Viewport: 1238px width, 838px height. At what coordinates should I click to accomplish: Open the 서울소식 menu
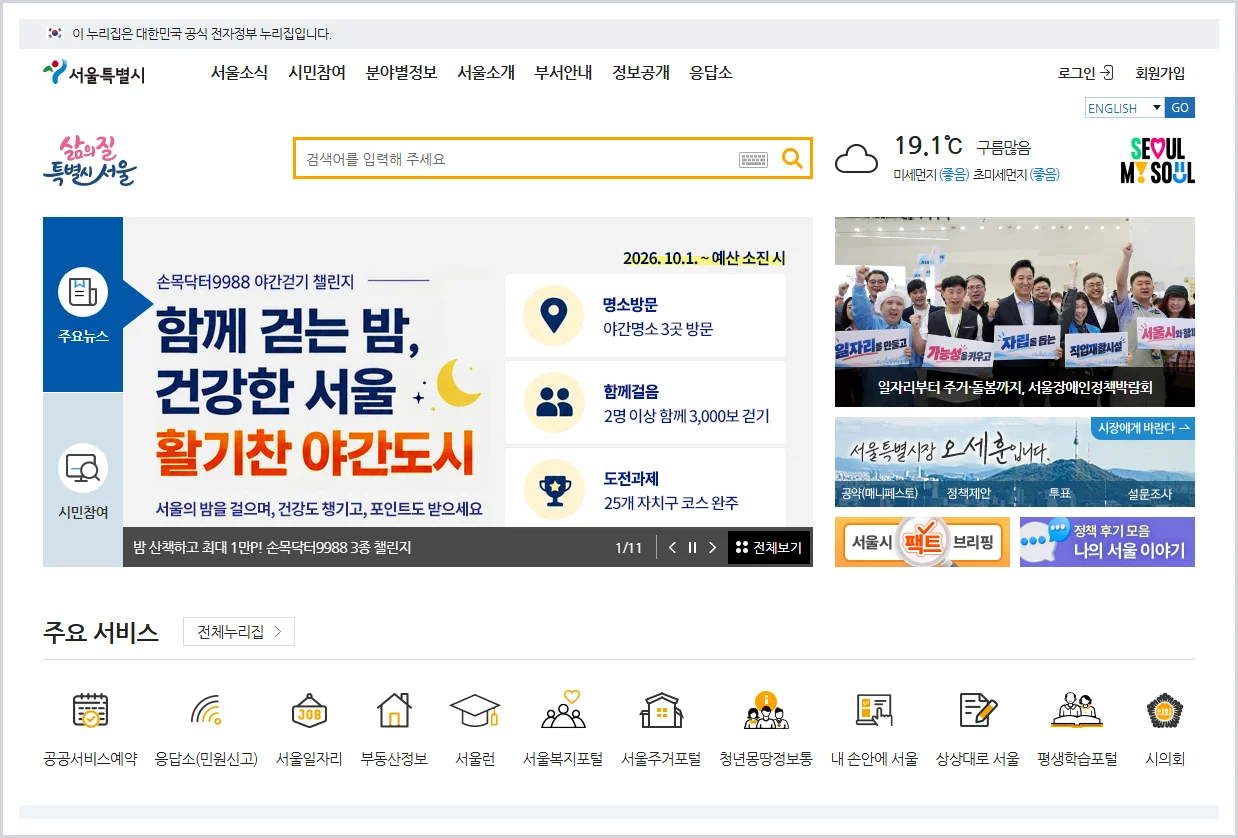[239, 73]
